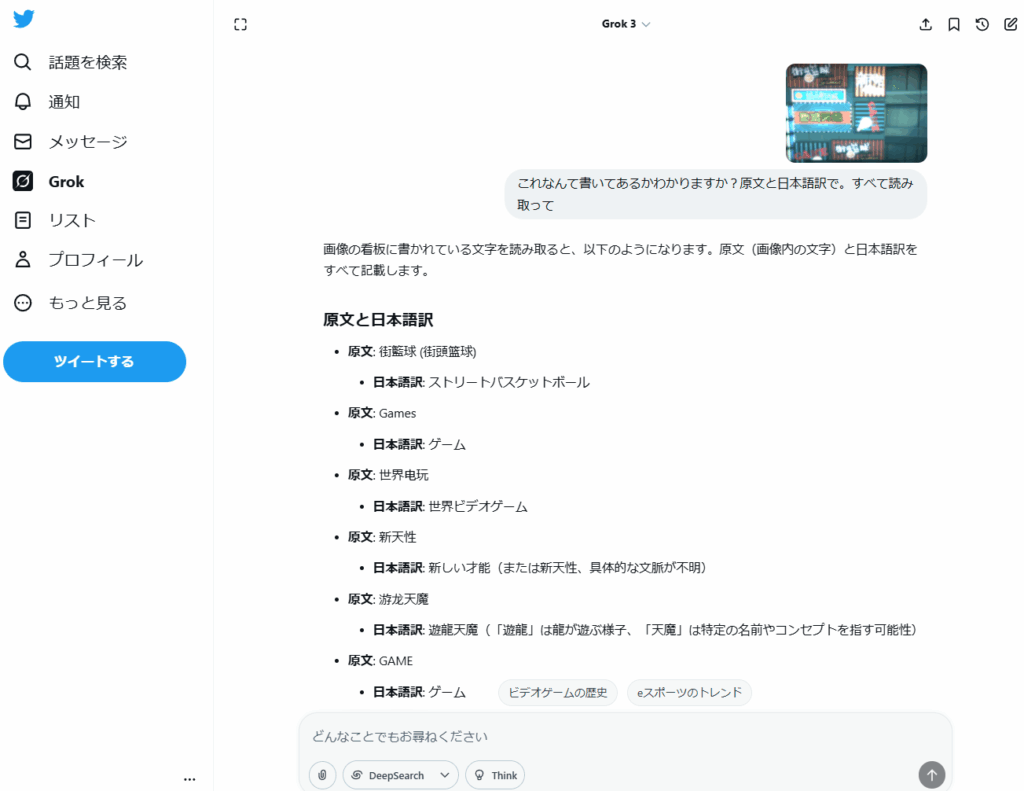Click the 遊龍天魔 translation line
1024x791 pixels.
pos(645,630)
